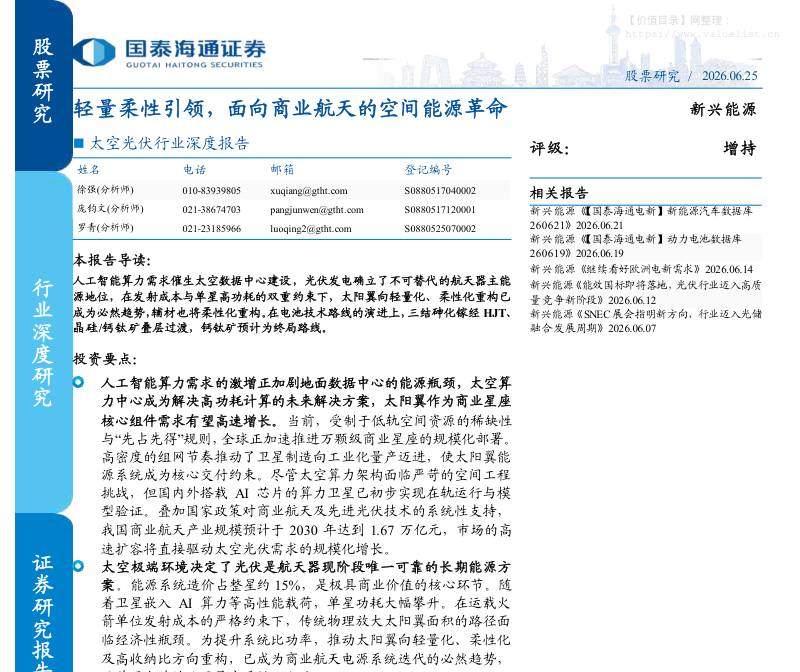Click the 行业深度研究 vertical sidebar banner
This screenshot has height=672, width=800.
pyautogui.click(x=43, y=342)
